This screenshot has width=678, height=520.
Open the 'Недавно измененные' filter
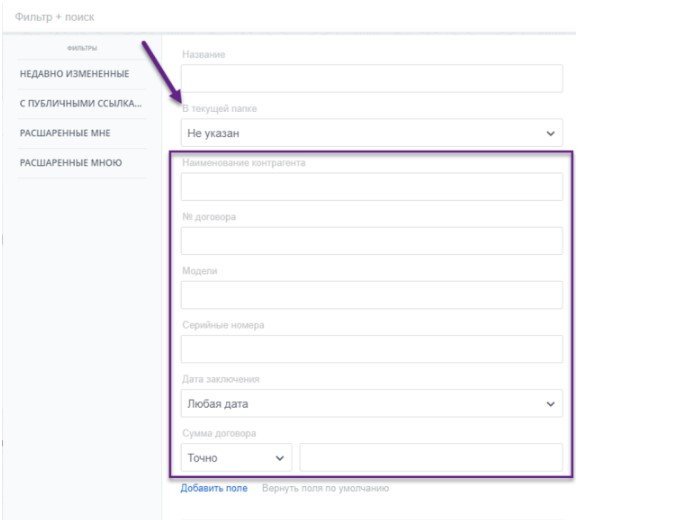tap(74, 74)
